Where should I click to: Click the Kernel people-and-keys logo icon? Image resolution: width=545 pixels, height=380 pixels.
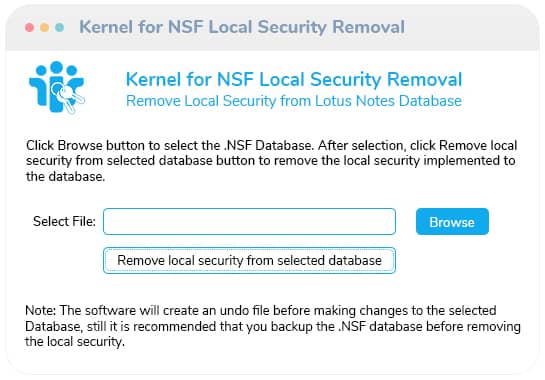click(x=57, y=87)
